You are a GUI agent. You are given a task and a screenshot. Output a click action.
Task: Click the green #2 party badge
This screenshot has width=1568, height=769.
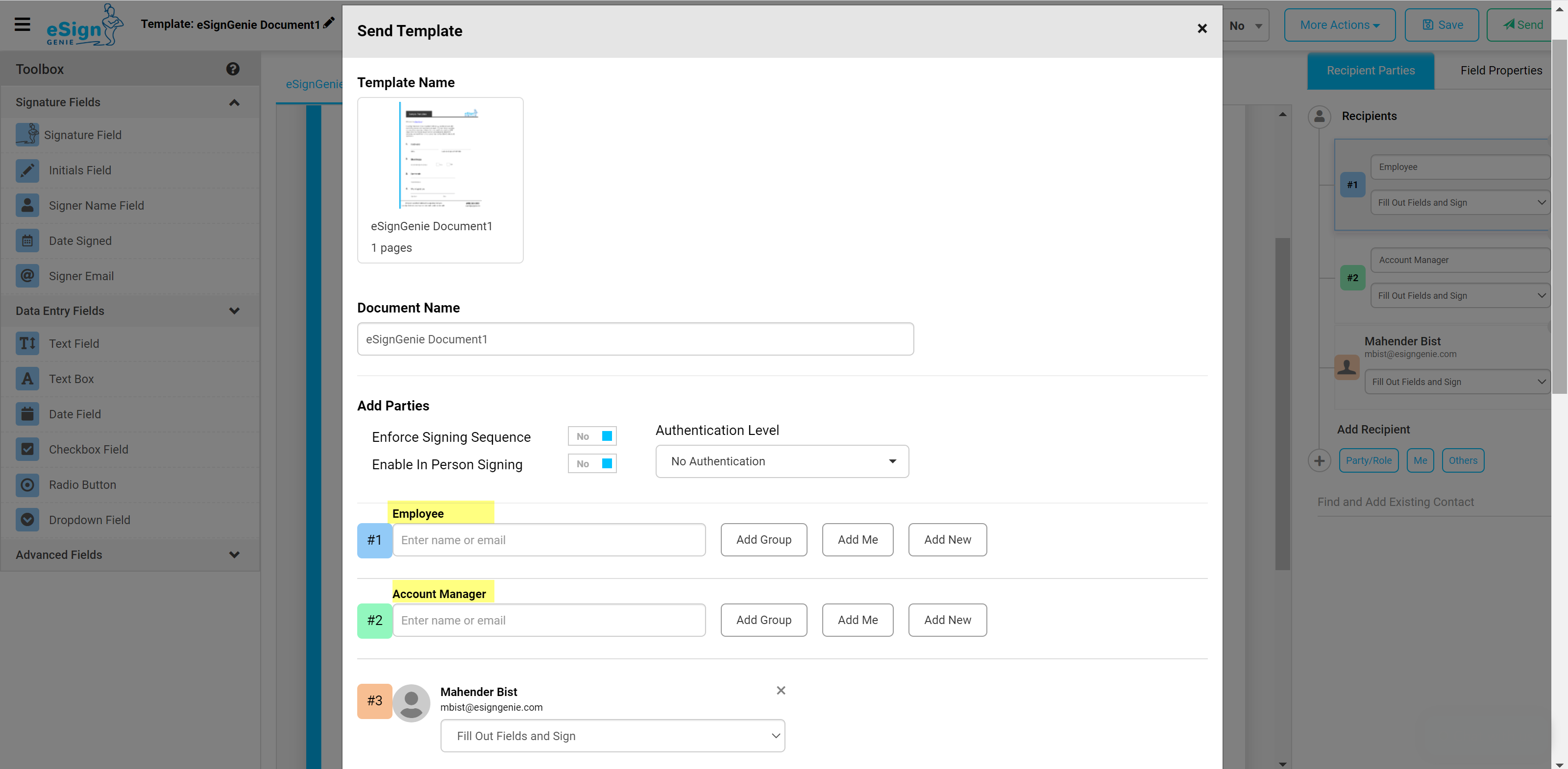pyautogui.click(x=374, y=621)
